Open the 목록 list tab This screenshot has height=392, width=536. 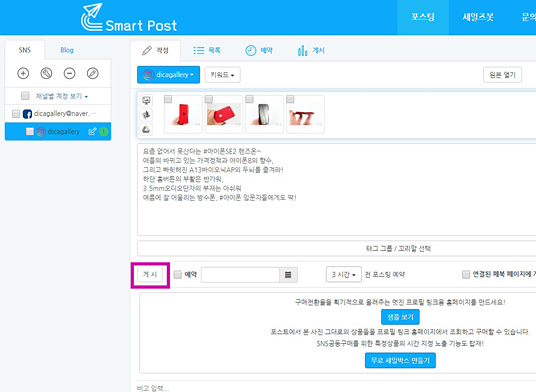tap(207, 51)
